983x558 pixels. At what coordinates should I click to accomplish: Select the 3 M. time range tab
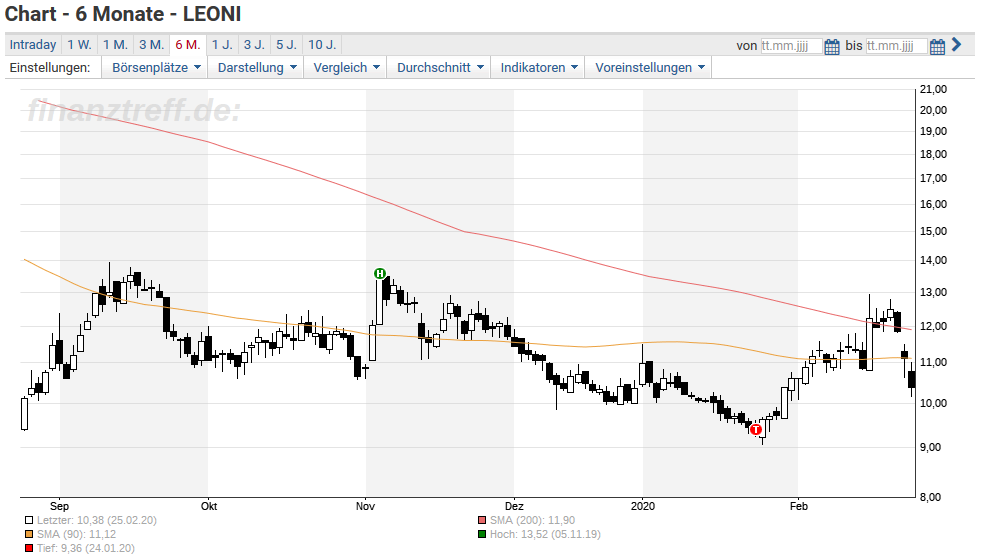pyautogui.click(x=151, y=45)
